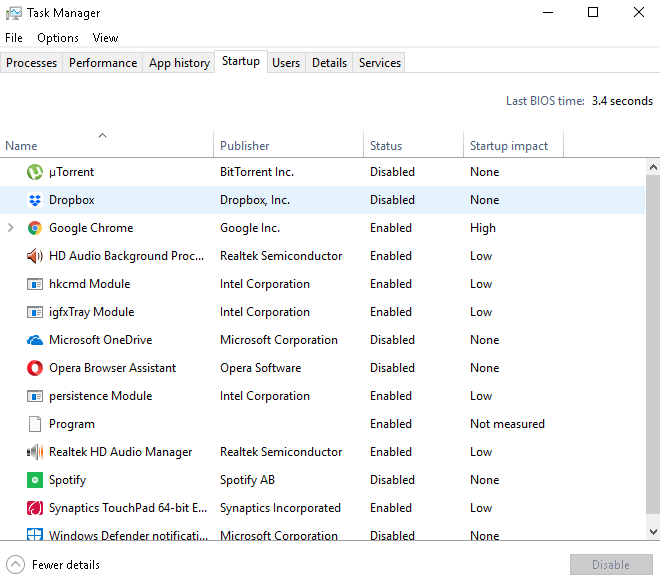Click the Opera Software publisher cell

(261, 368)
